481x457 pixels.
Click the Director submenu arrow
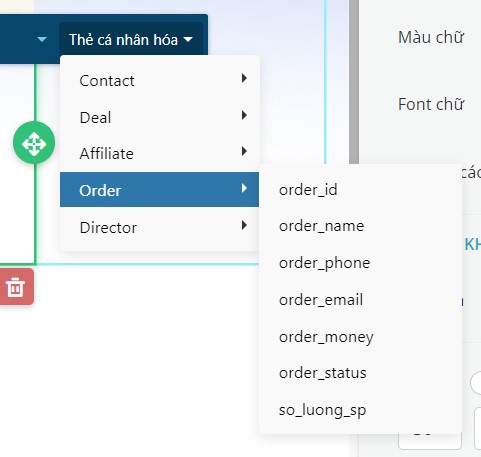(x=244, y=225)
